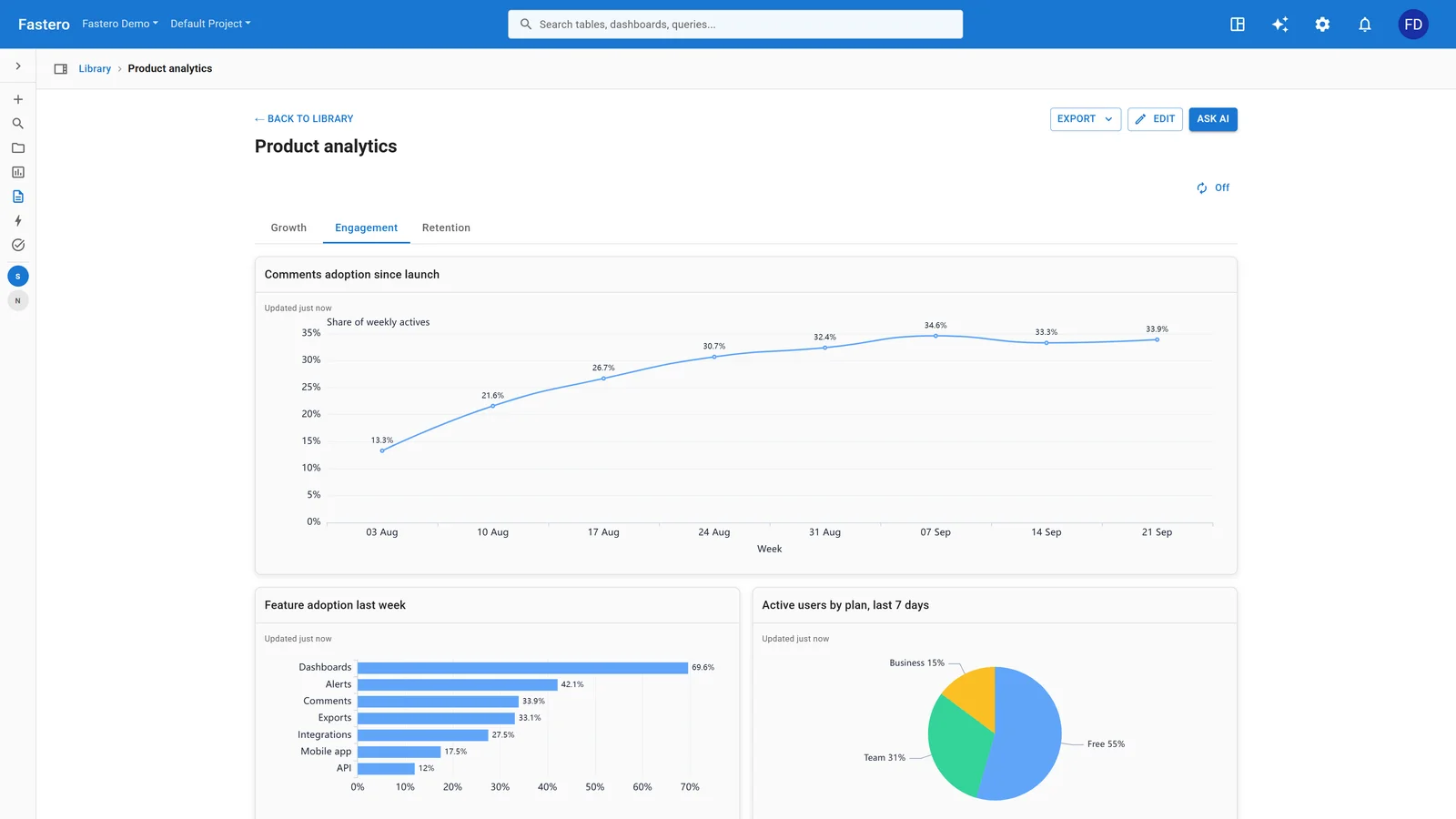
Task: Open the notifications bell
Action: (x=1365, y=25)
